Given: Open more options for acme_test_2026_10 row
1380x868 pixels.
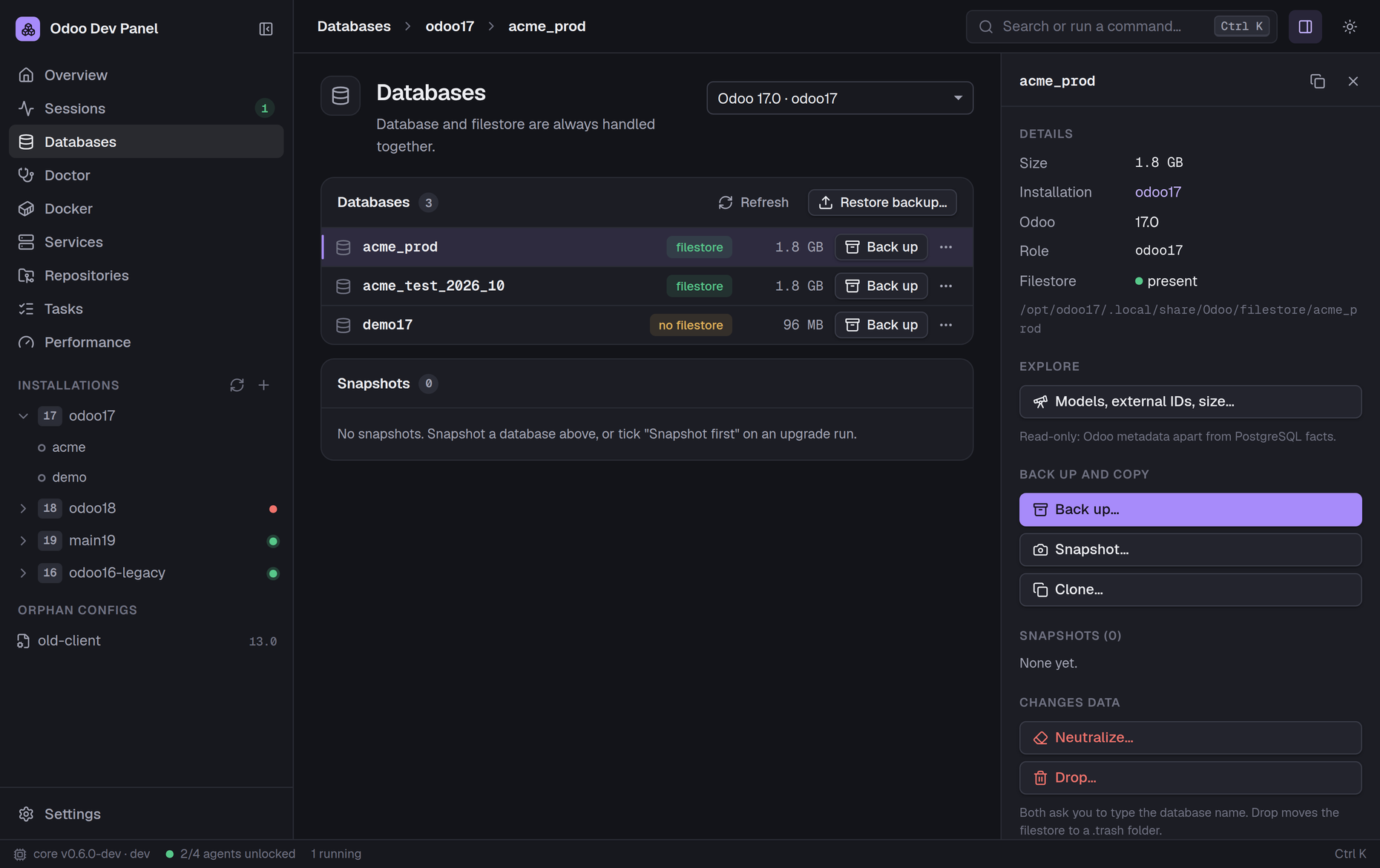Looking at the screenshot, I should tap(945, 286).
